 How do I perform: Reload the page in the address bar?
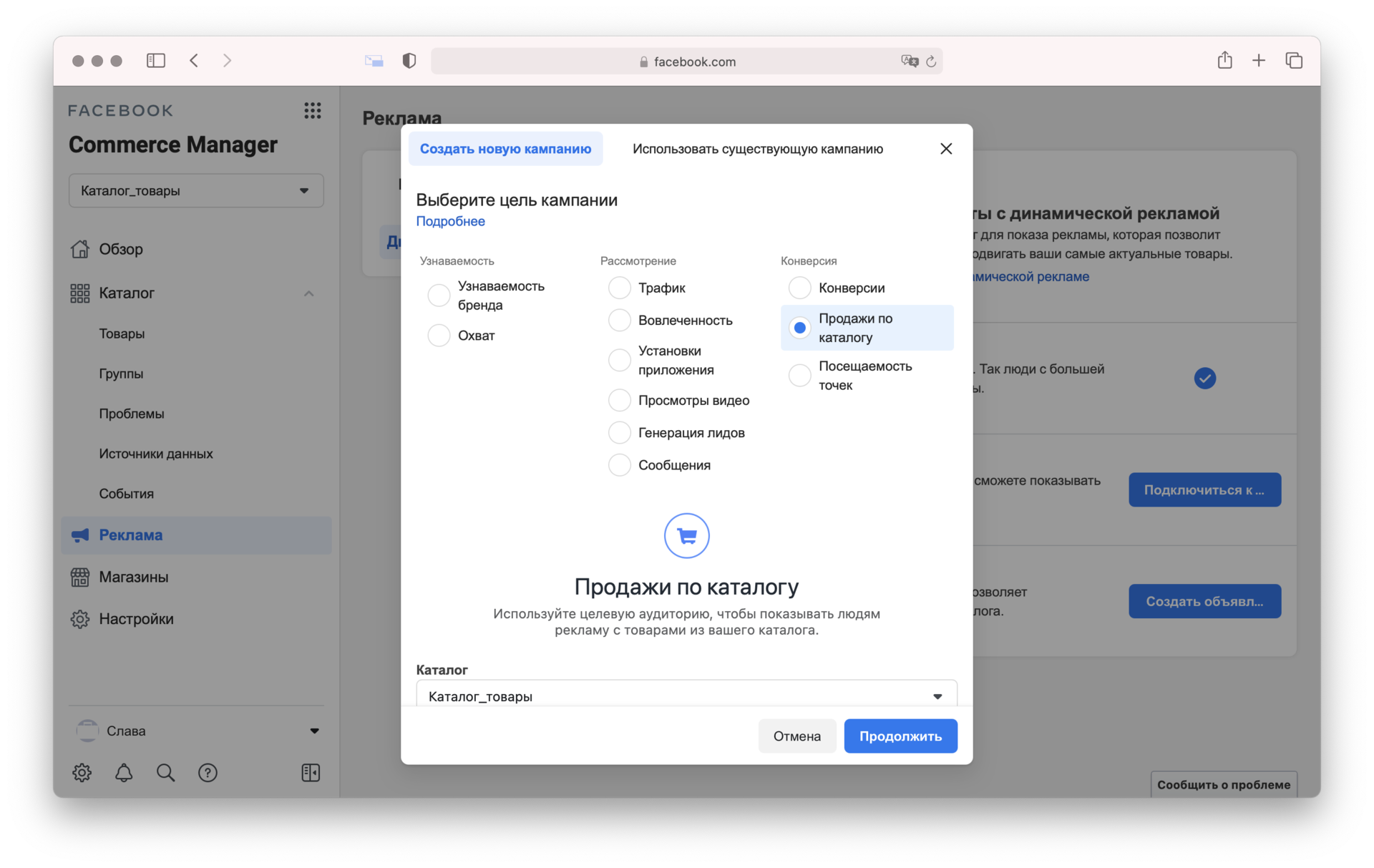(931, 62)
